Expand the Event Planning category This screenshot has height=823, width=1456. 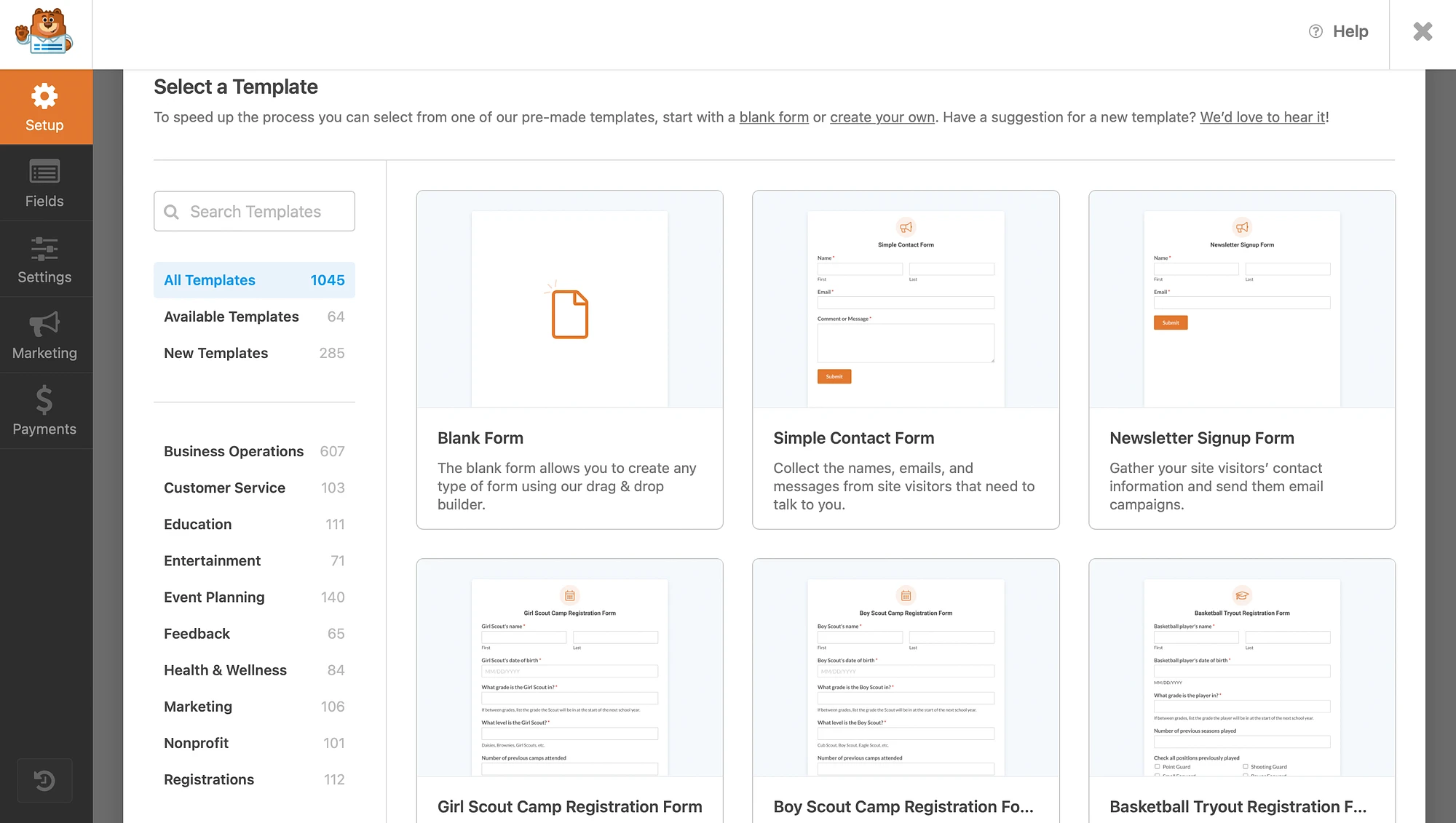(x=214, y=597)
